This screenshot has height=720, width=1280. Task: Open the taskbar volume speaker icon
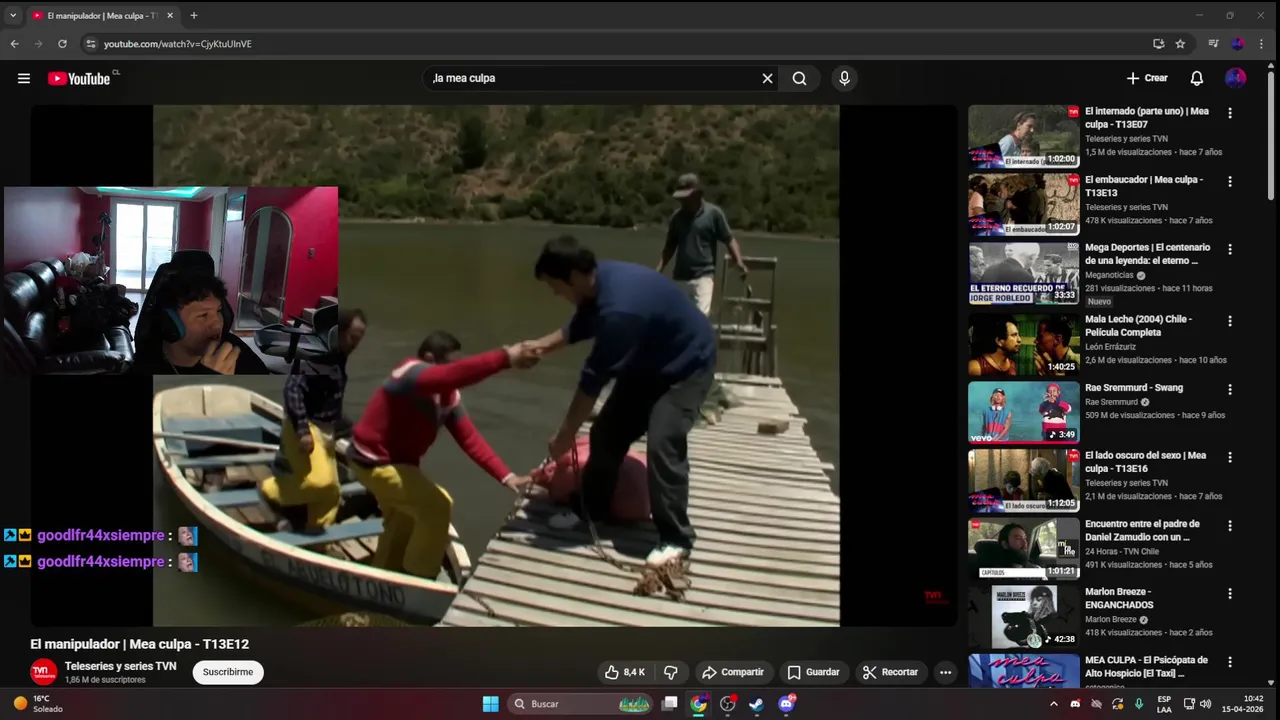pos(1205,704)
